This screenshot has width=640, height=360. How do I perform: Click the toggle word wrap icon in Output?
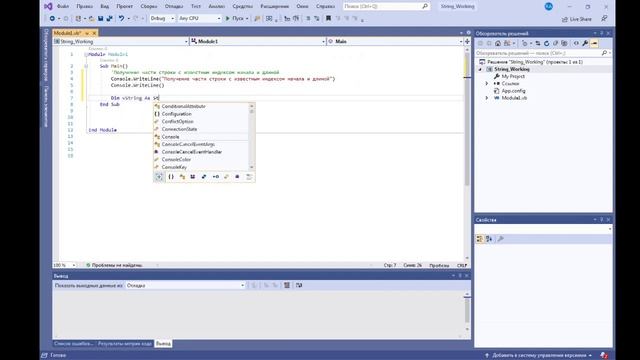pyautogui.click(x=299, y=285)
